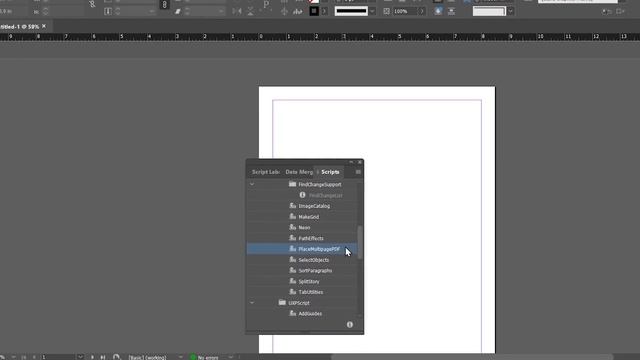Image resolution: width=640 pixels, height=360 pixels.
Task: Click the 100% opacity field
Action: [x=404, y=11]
